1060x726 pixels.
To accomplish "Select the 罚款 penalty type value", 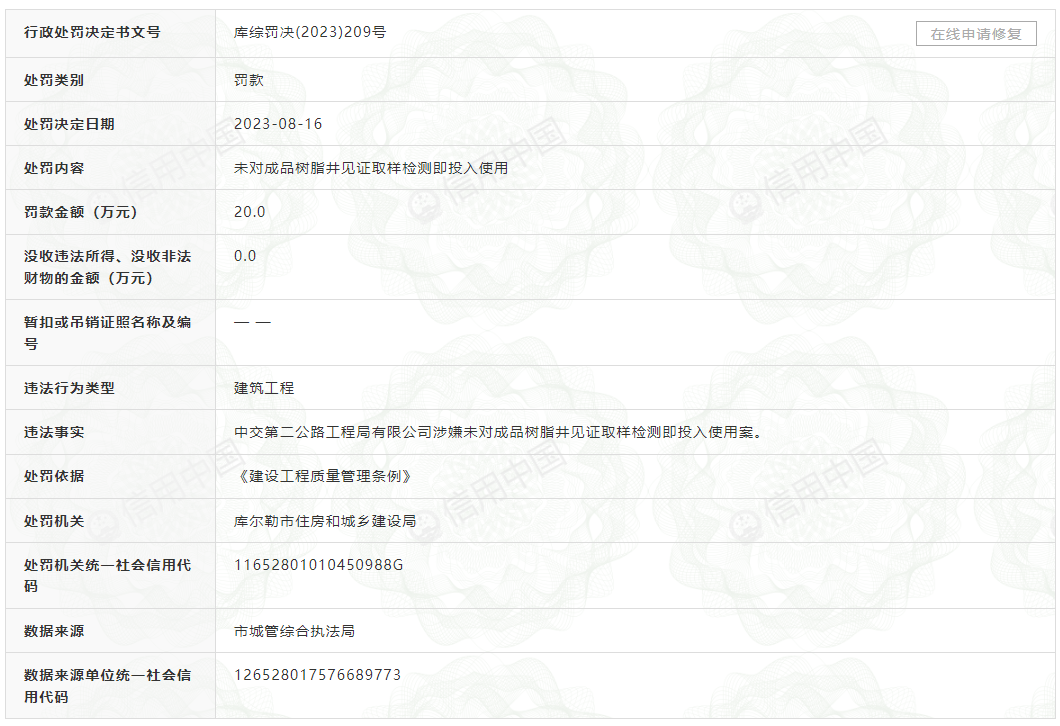I will (249, 80).
